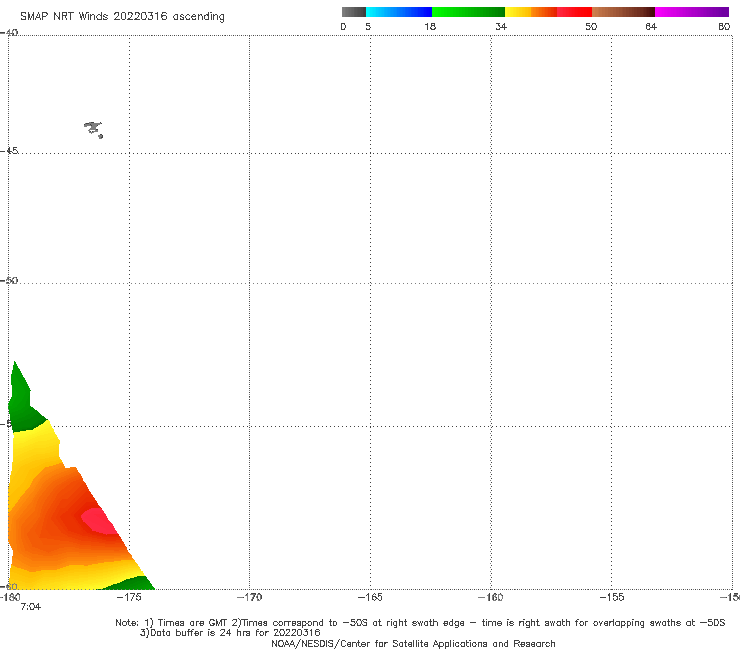Click the colorbar label '34'
740x650 pixels.
pos(501,27)
